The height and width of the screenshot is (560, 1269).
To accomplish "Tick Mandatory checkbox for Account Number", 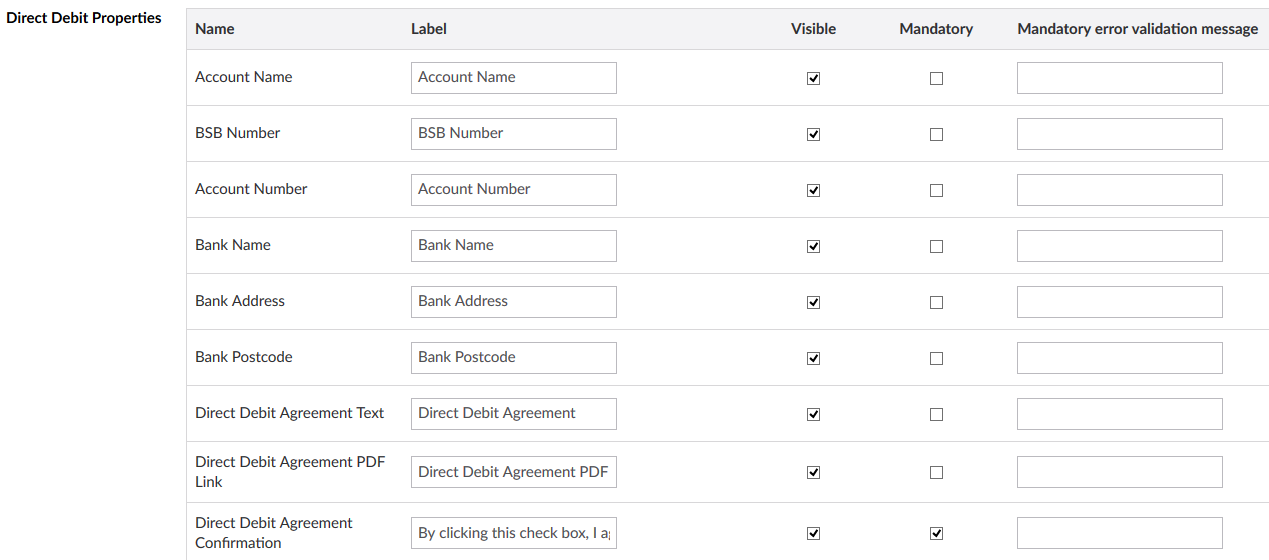I will (936, 190).
